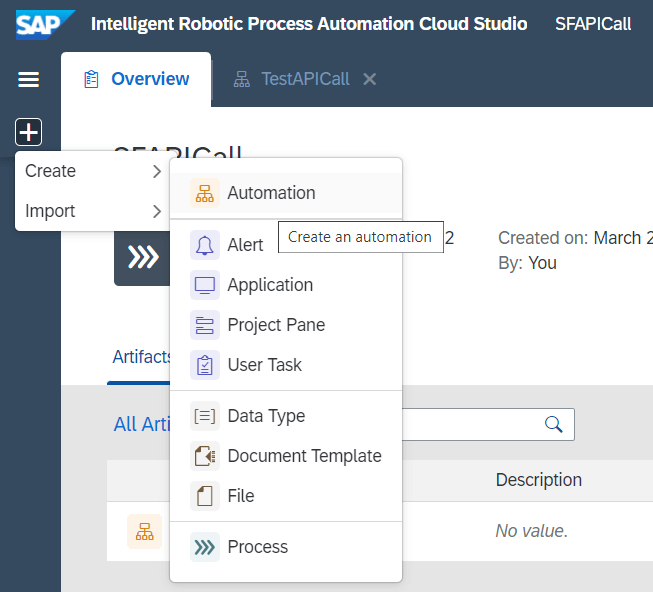Image resolution: width=653 pixels, height=592 pixels.
Task: Click the Project Pane icon
Action: 204,325
